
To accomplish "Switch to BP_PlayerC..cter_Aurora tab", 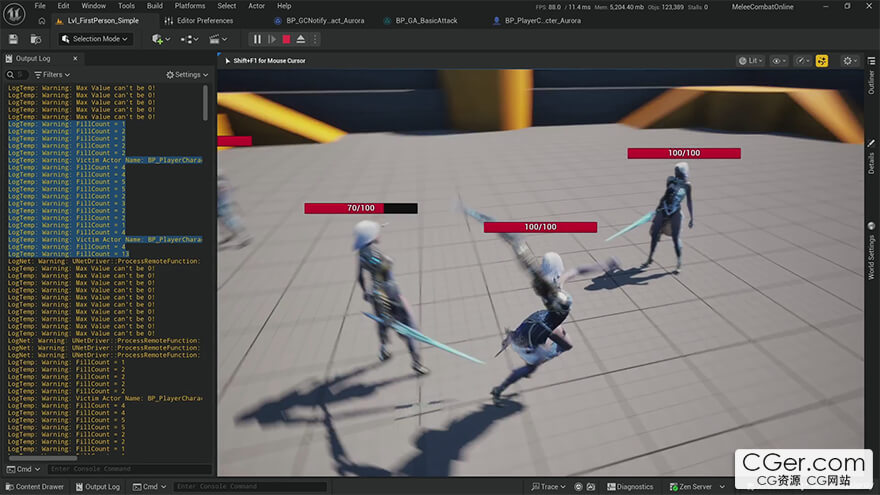I will 537,21.
